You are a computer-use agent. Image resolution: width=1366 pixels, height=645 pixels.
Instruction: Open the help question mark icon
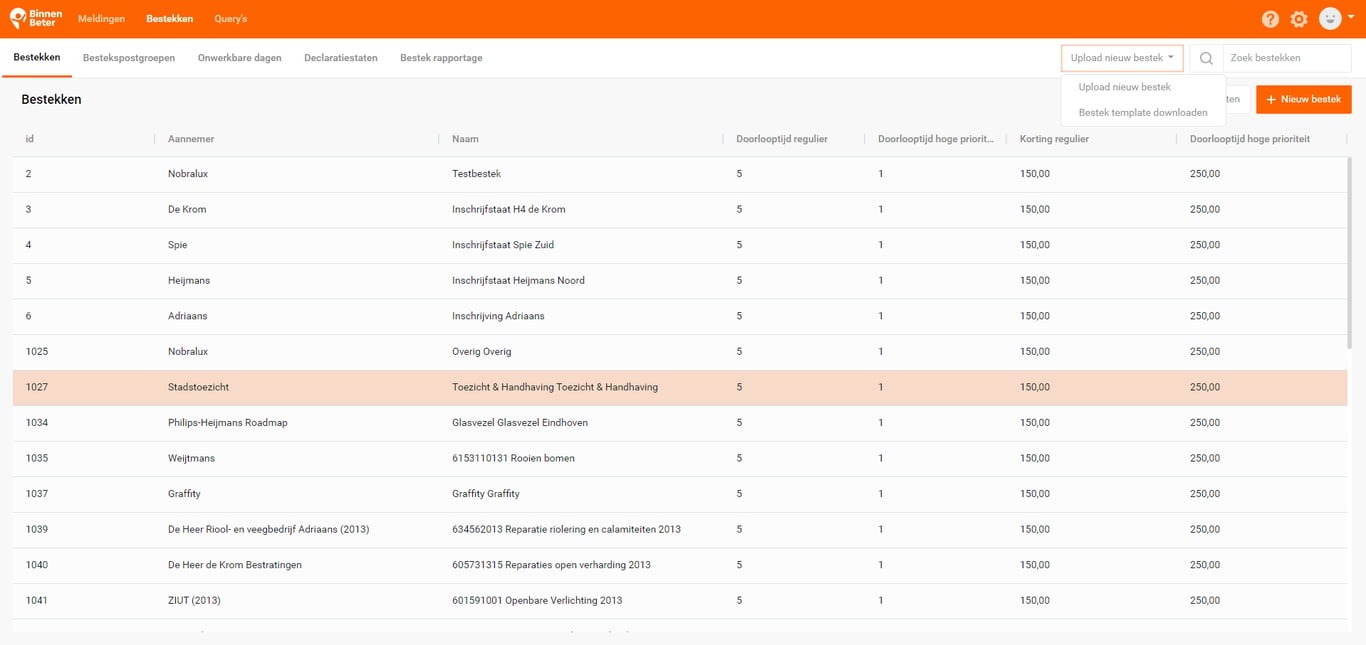pyautogui.click(x=1270, y=19)
